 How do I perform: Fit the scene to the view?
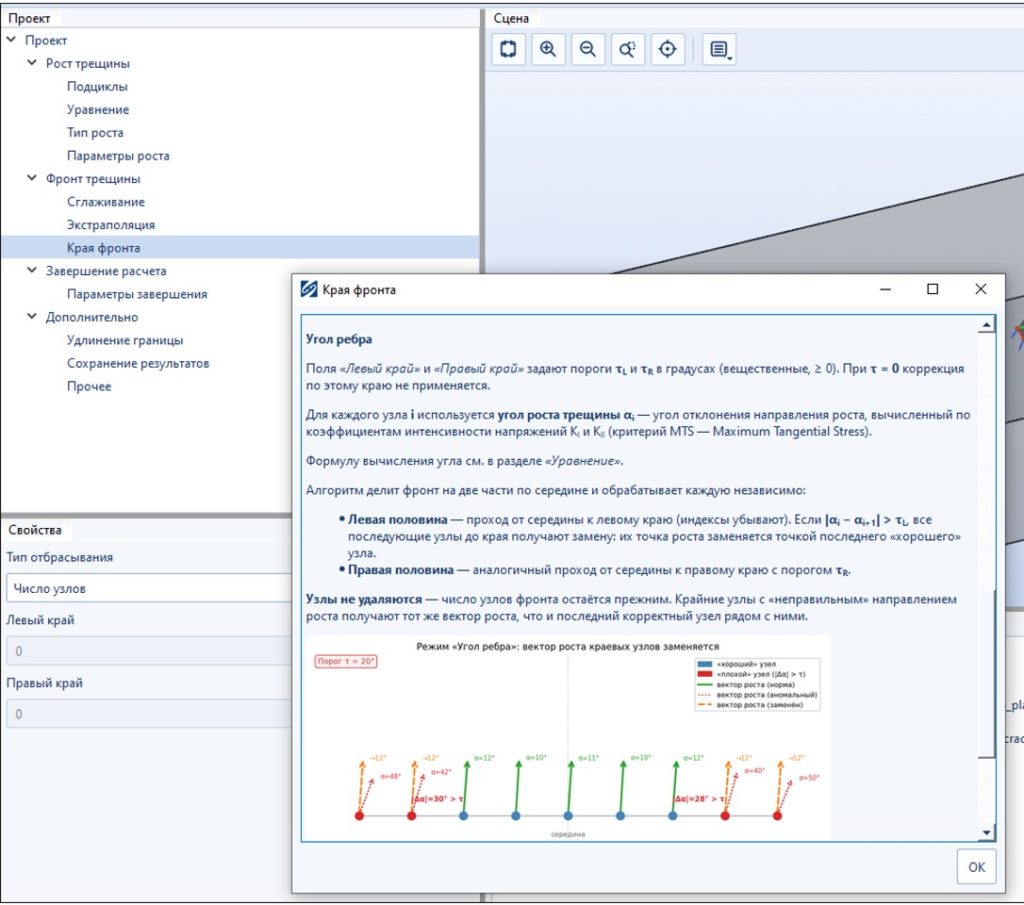508,49
